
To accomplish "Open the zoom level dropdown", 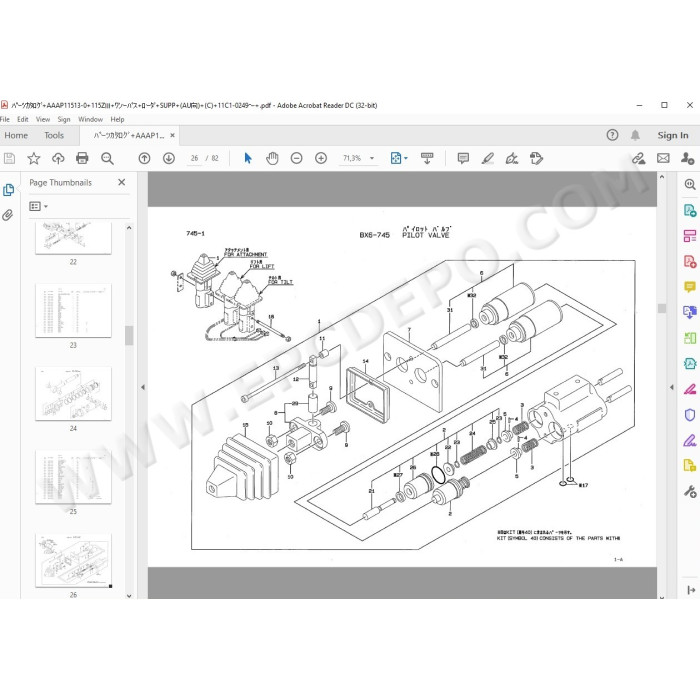I will pos(371,158).
